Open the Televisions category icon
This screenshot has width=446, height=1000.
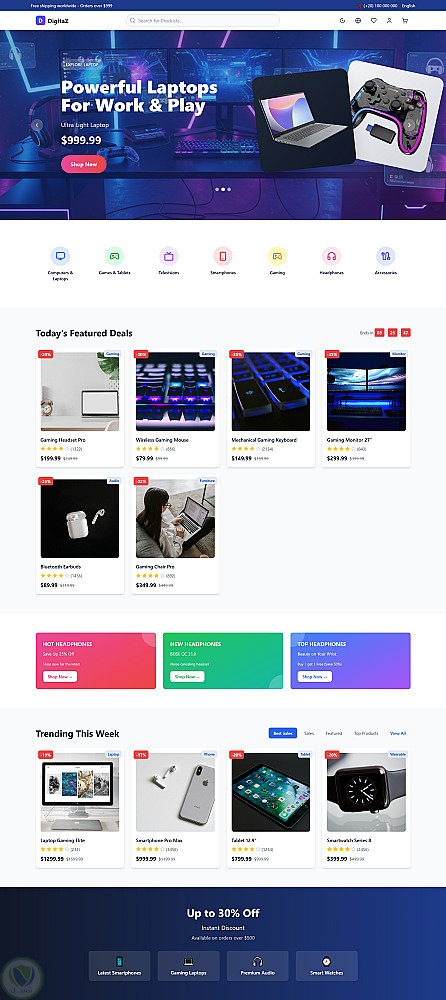(168, 256)
